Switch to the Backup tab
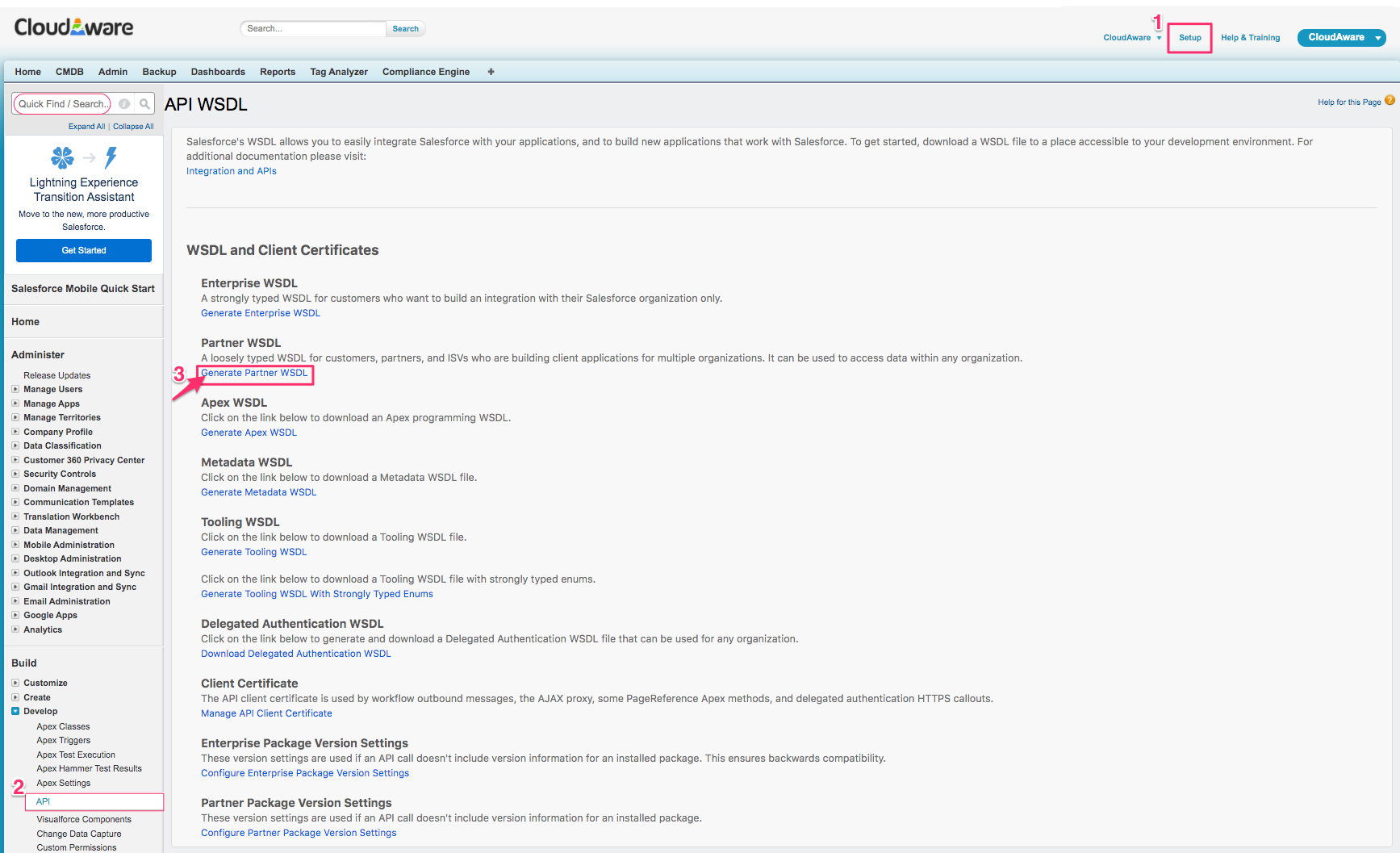Screen dimensions: 1400x853 pyautogui.click(x=159, y=72)
